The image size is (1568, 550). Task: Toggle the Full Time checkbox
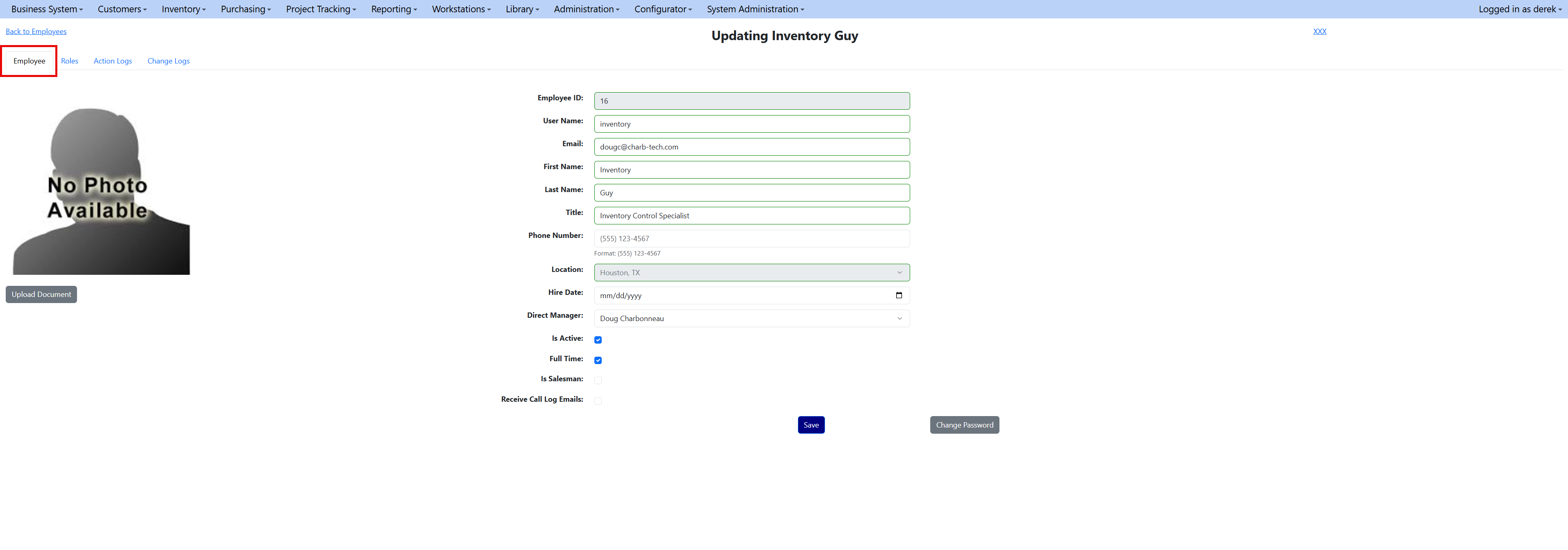tap(598, 360)
